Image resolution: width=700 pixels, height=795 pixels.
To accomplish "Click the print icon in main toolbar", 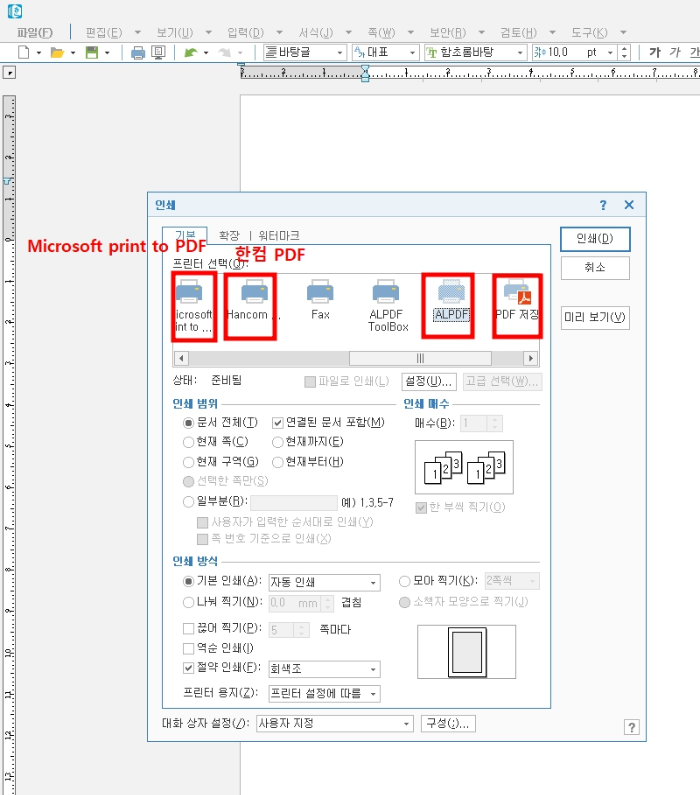I will 137,53.
